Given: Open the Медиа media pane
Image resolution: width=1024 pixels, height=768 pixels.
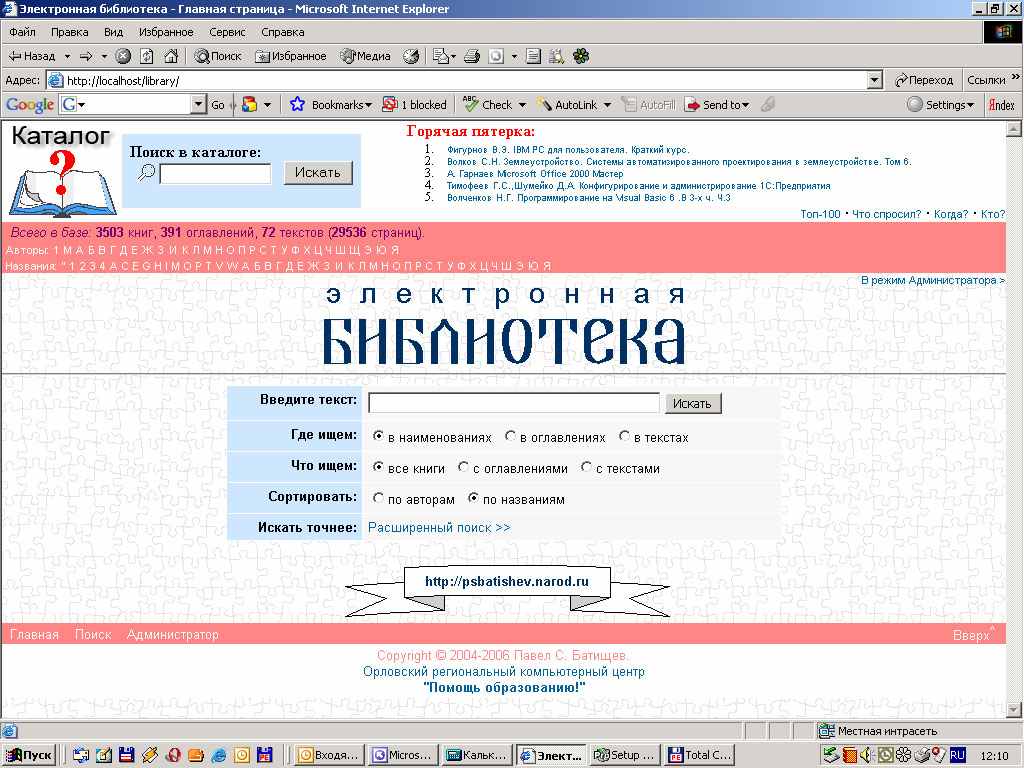Looking at the screenshot, I should (366, 56).
